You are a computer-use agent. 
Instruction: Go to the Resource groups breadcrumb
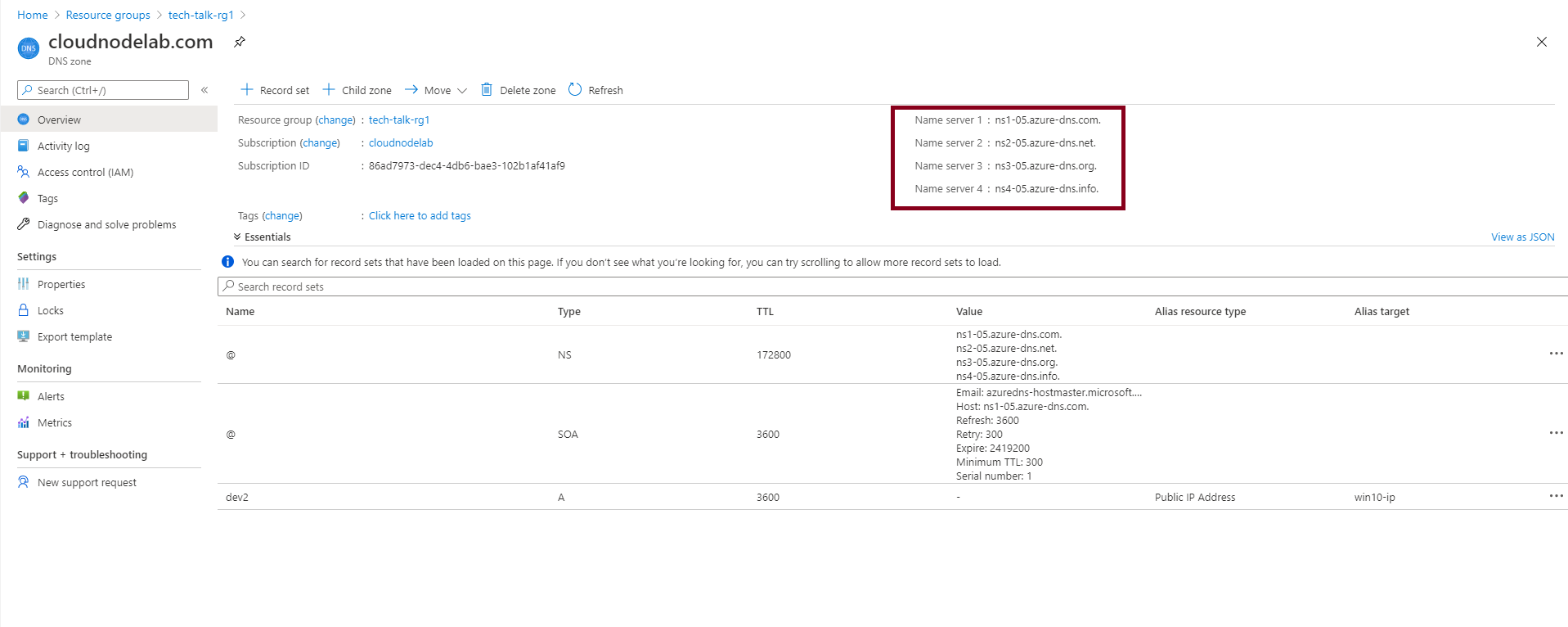[x=108, y=15]
